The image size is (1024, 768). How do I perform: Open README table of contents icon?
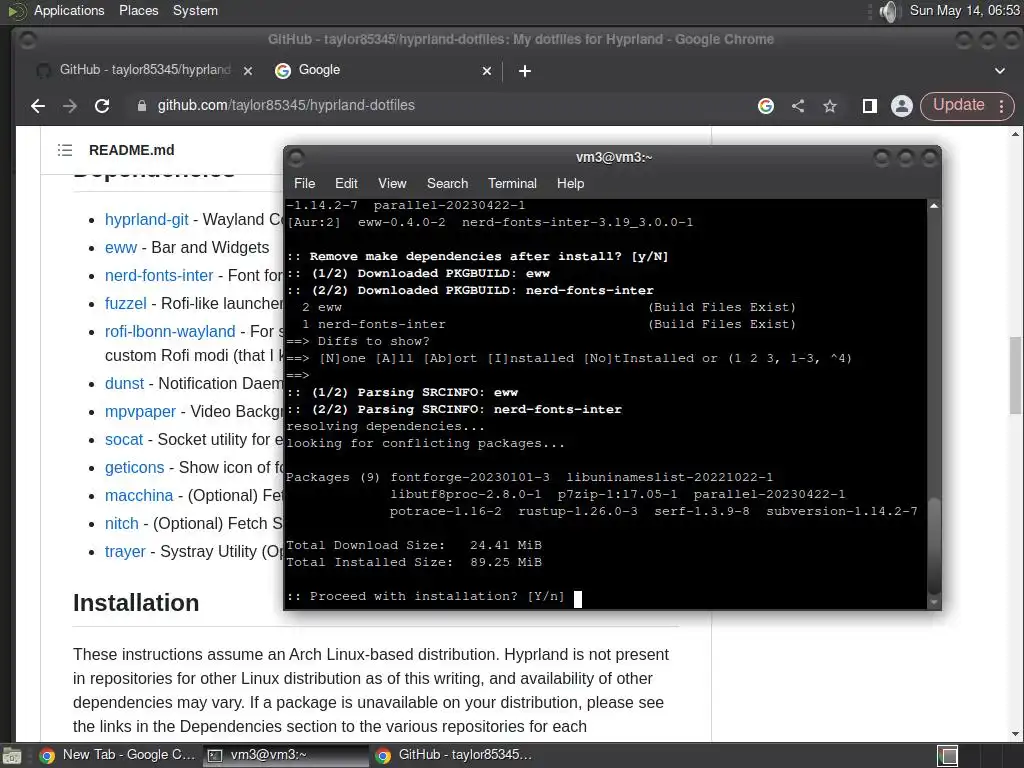click(65, 150)
